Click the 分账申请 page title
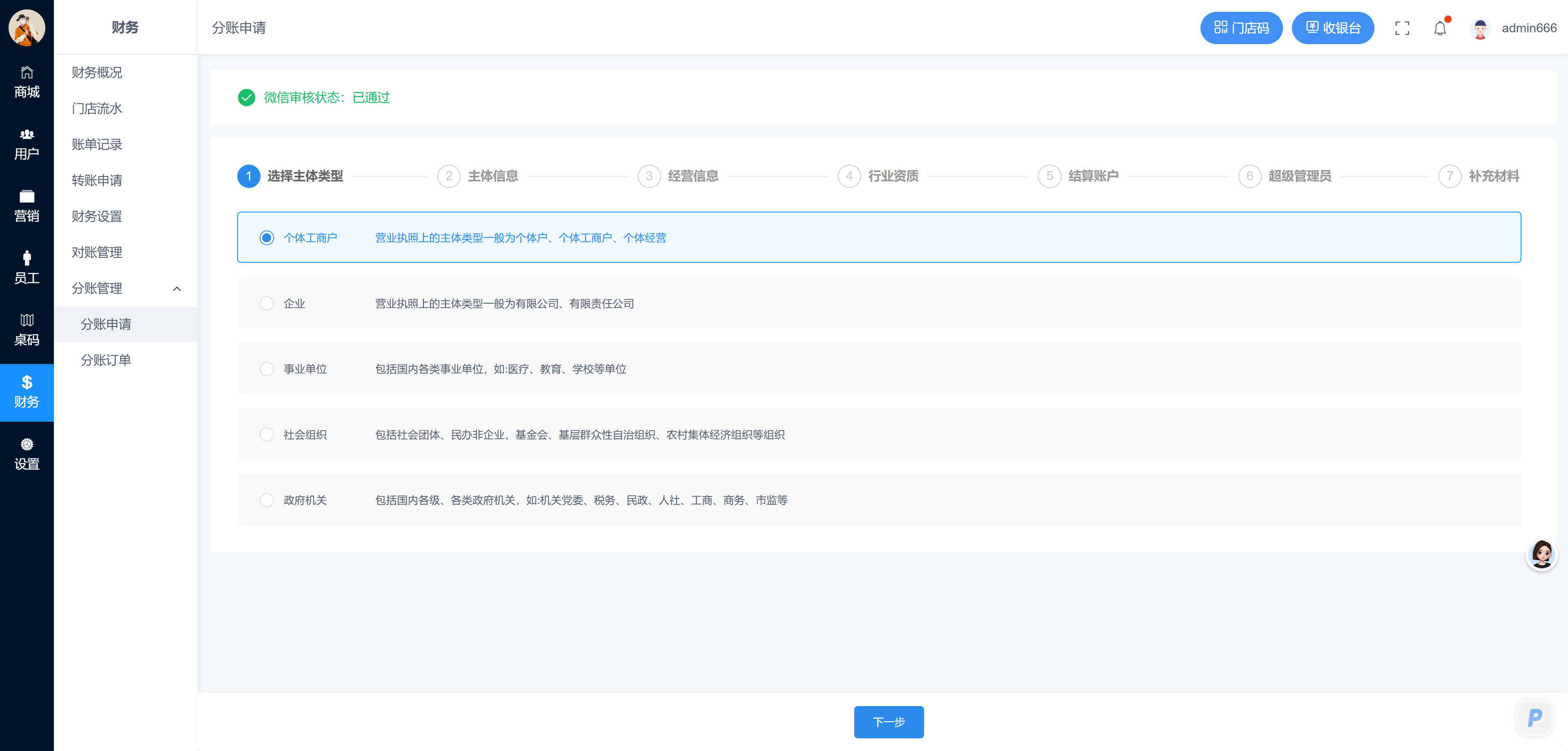 tap(238, 28)
